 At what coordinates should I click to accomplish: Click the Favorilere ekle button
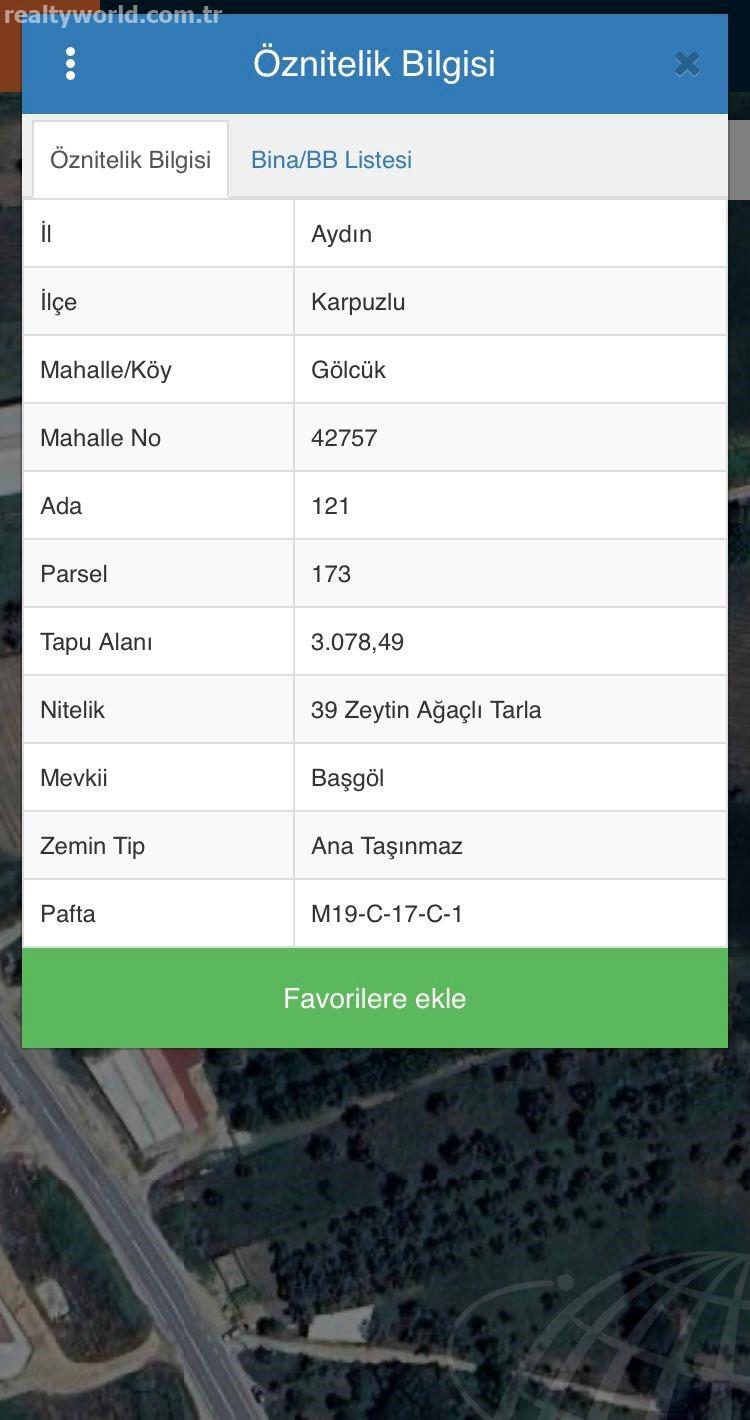[x=375, y=998]
